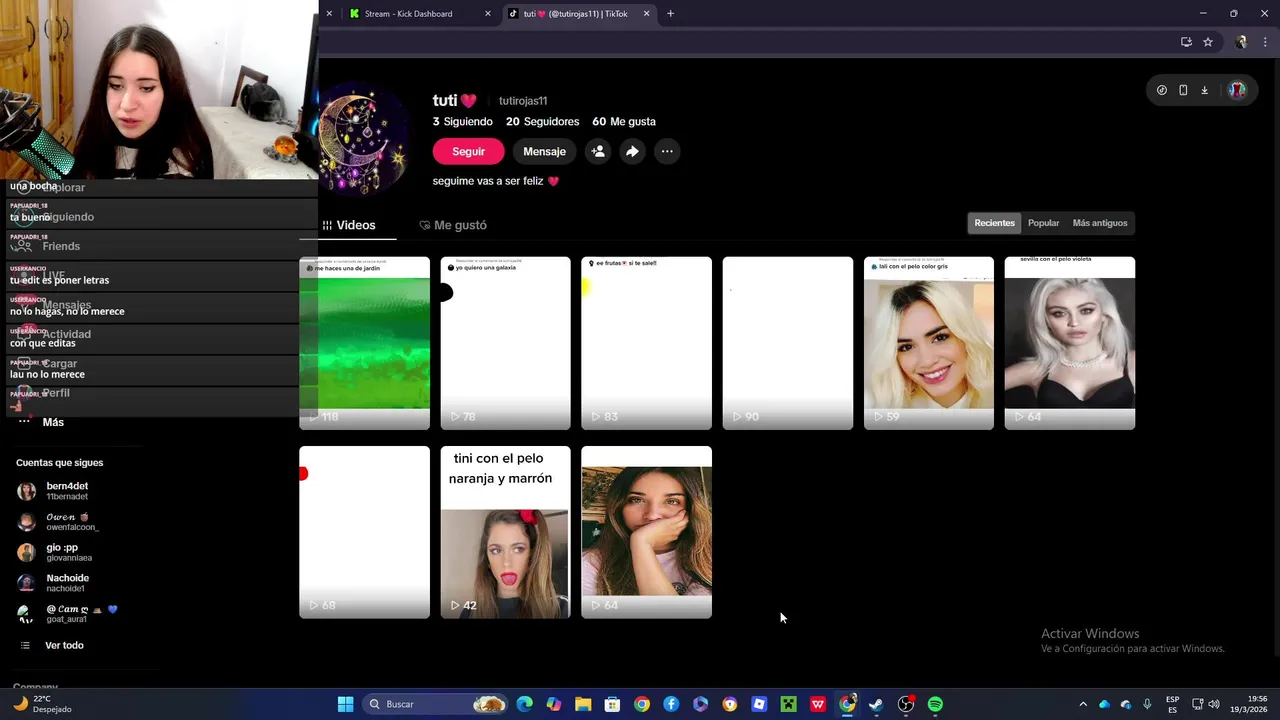
Task: Switch to Me gustó tab
Action: click(453, 225)
